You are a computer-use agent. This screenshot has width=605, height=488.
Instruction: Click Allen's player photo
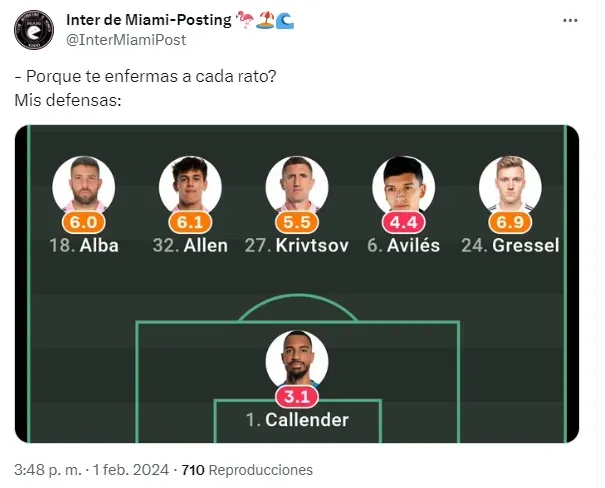coord(190,184)
